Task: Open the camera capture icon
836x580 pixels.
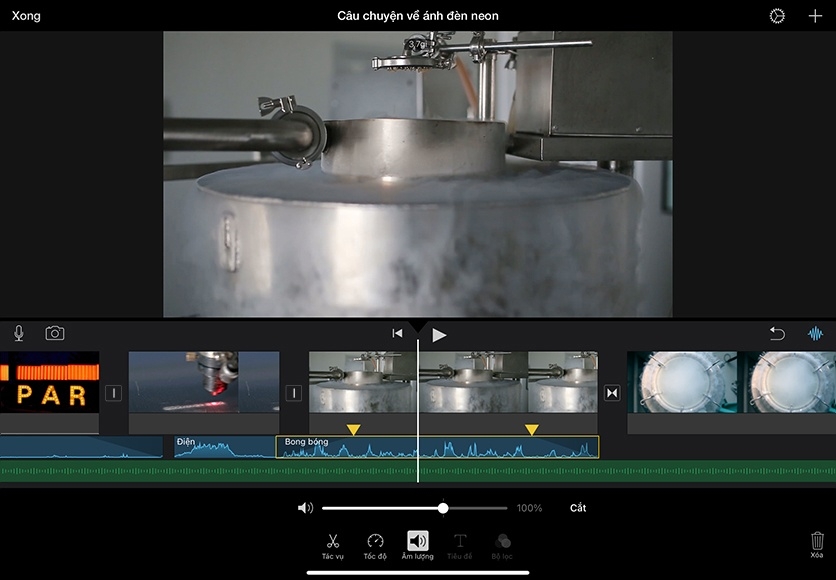Action: [55, 334]
